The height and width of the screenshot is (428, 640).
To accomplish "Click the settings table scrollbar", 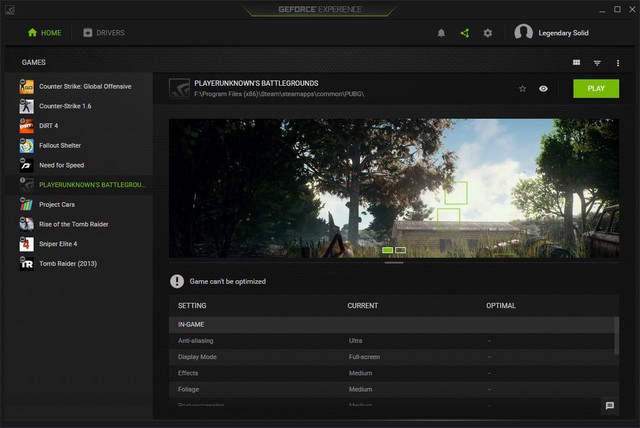I will tap(617, 335).
